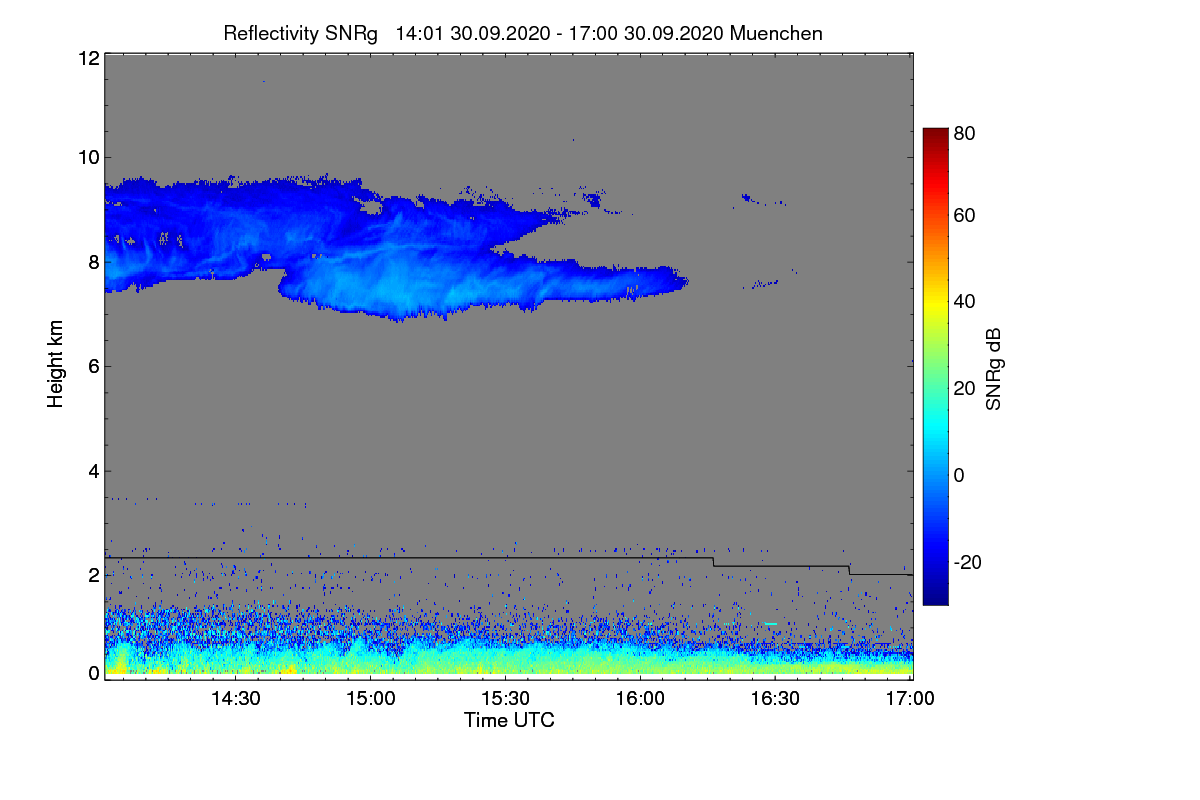Click the height tick label '8'

coord(93,262)
